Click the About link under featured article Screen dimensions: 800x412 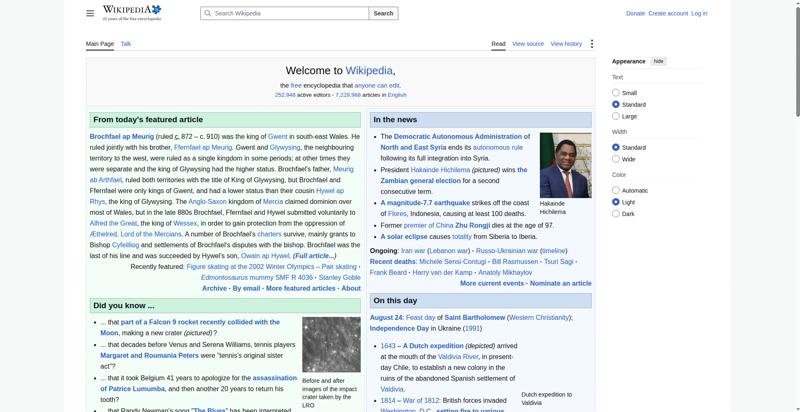[x=351, y=288]
